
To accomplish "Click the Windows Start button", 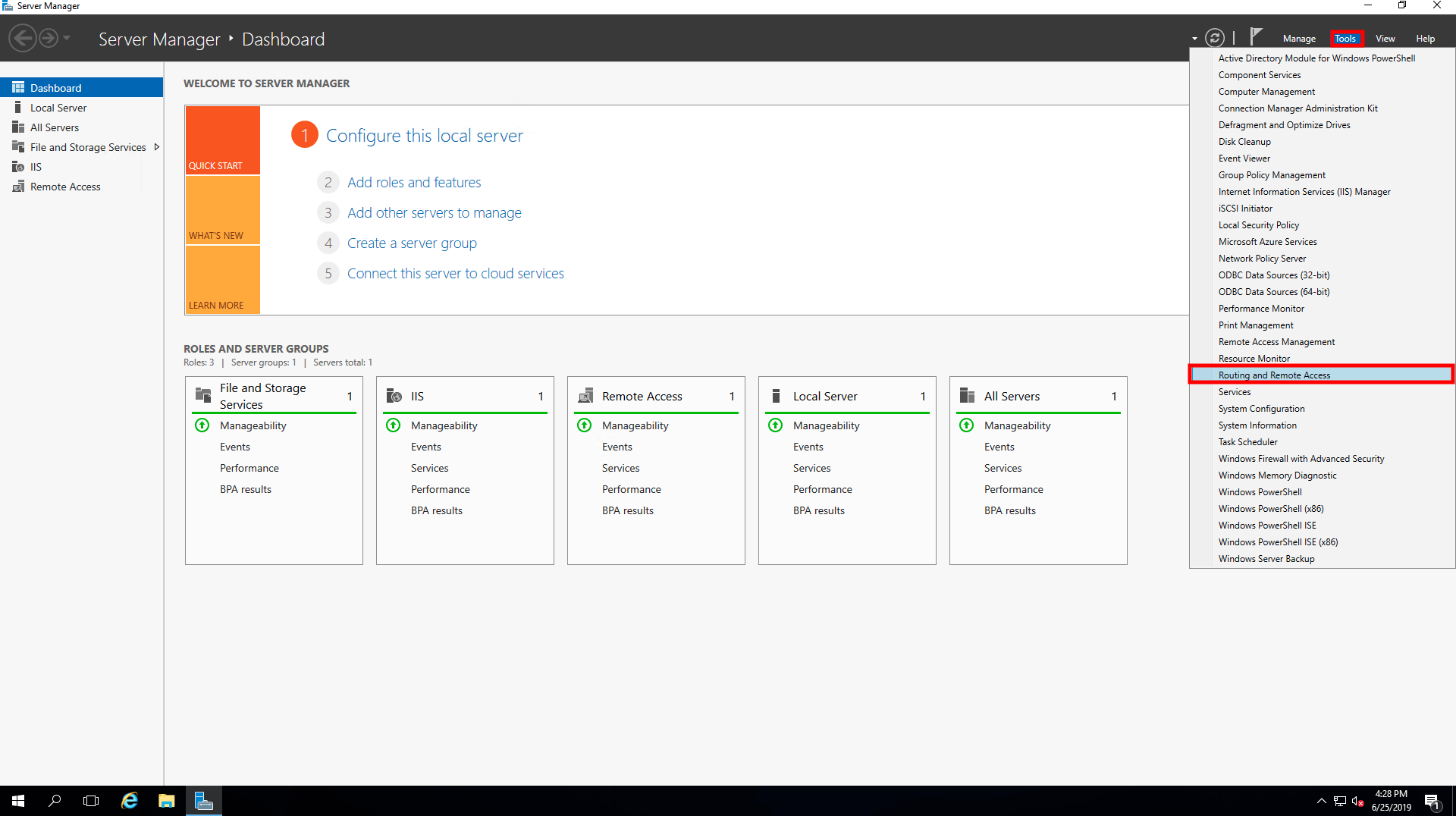I will (18, 801).
